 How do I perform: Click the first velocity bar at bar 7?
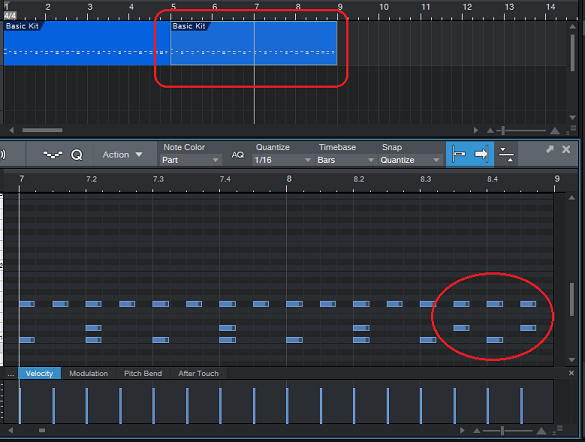click(x=20, y=406)
